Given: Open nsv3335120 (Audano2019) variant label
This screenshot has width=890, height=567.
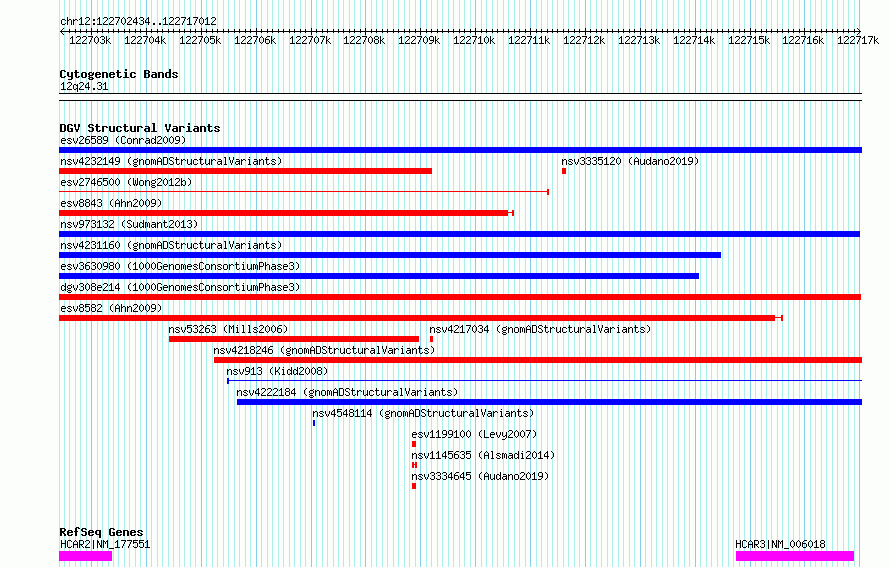Looking at the screenshot, I should click(630, 161).
